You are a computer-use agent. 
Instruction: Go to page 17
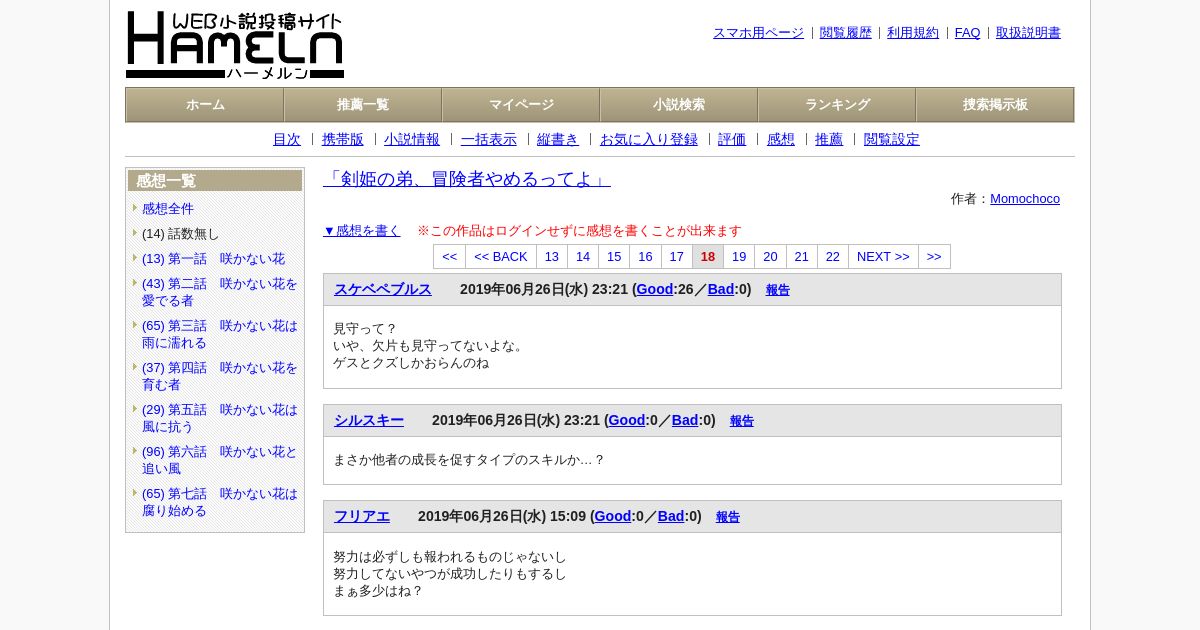(x=677, y=256)
